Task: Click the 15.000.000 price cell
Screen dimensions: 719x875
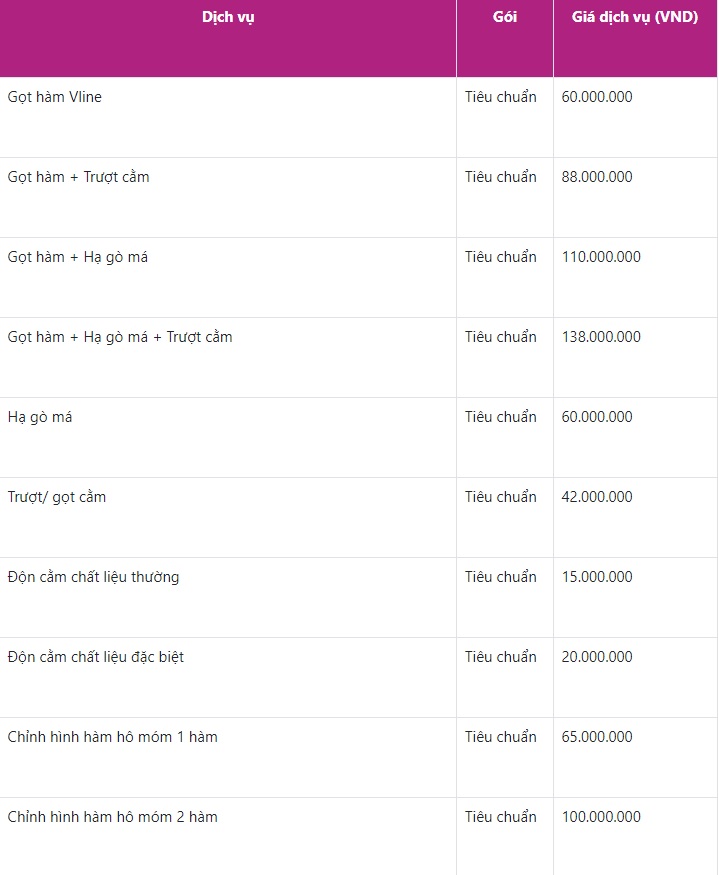Action: [597, 577]
